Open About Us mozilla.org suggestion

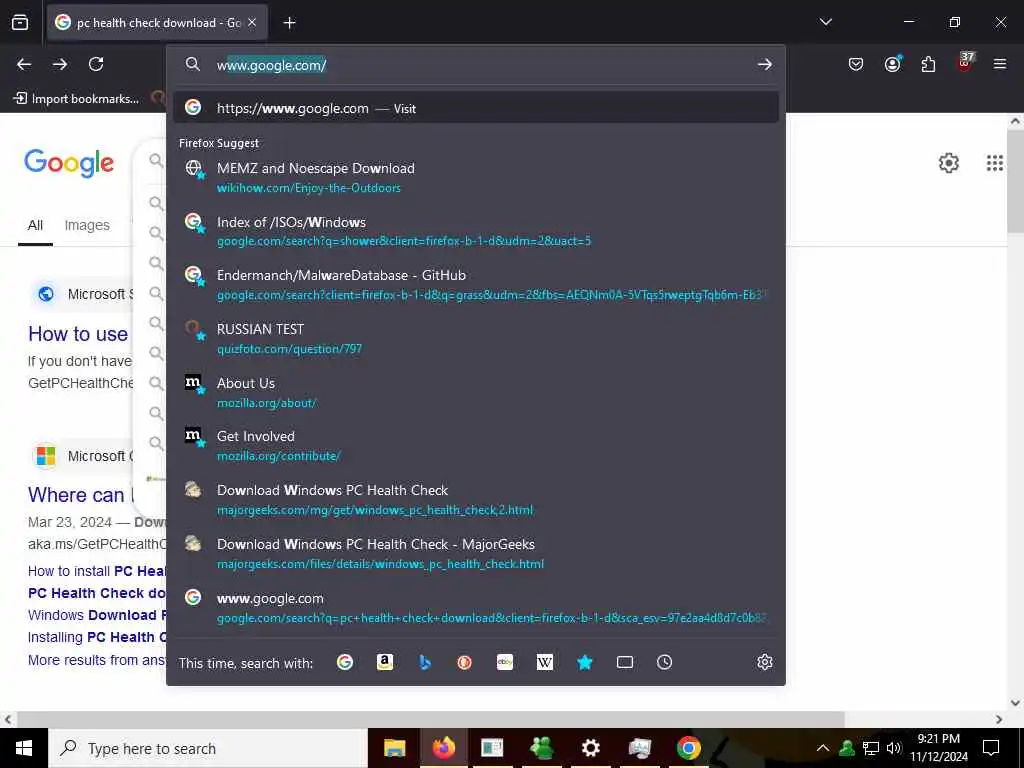point(476,392)
